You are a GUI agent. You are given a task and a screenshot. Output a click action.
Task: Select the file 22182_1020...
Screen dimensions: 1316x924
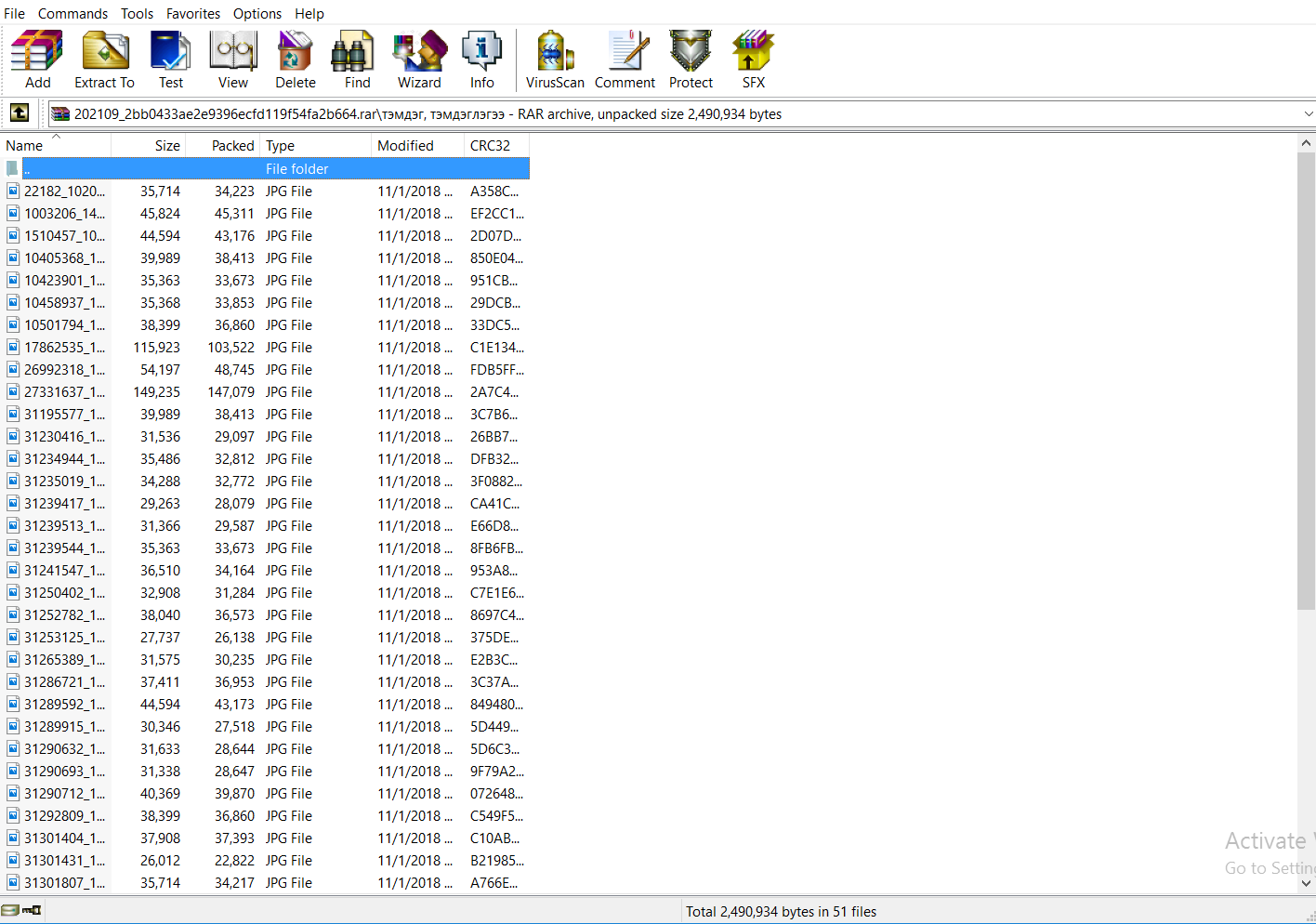[65, 191]
